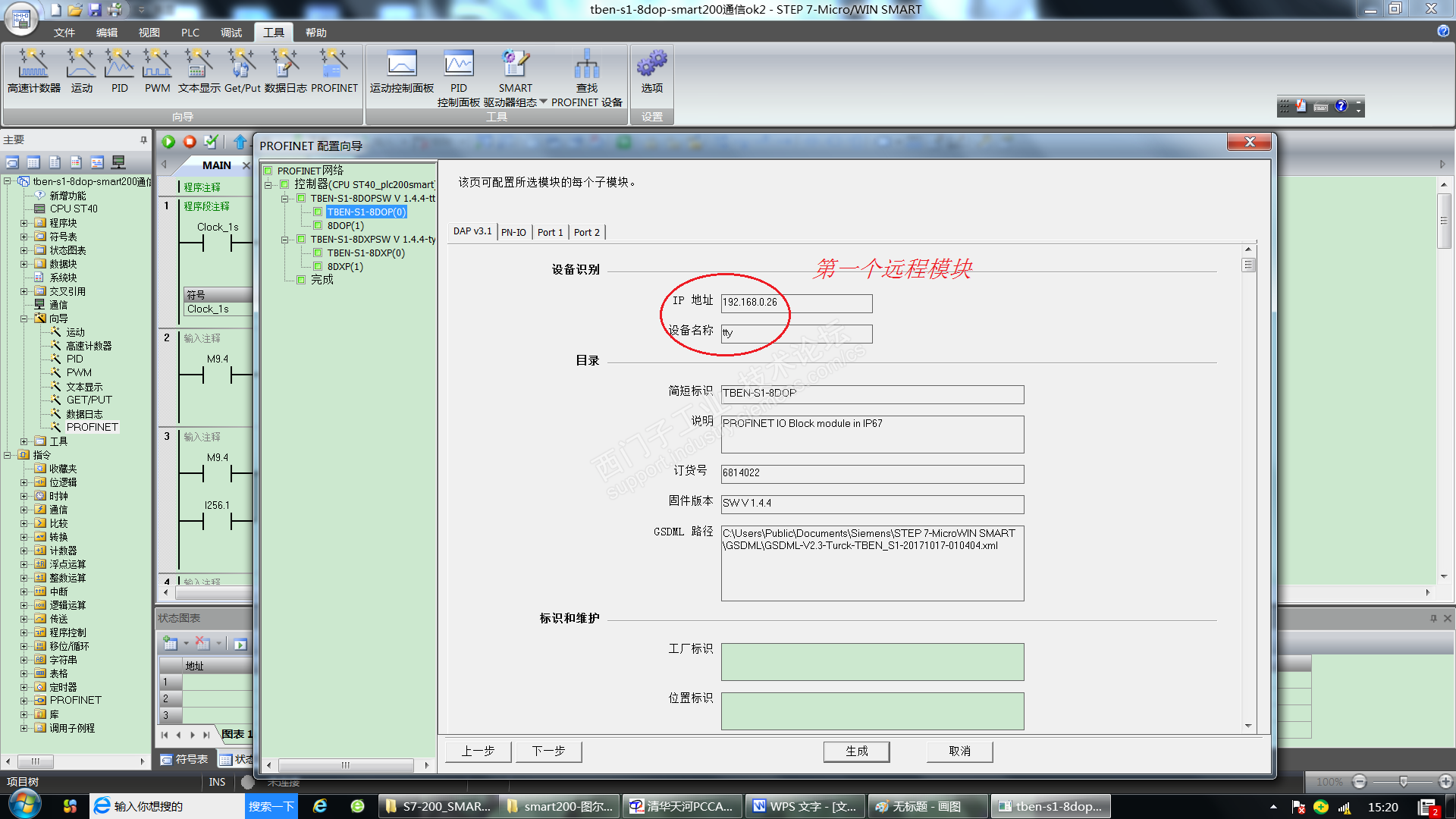Viewport: 1456px width, 819px height.
Task: Collapse the TBEN-S1-8DXPSW V 1.4.4 node
Action: [285, 240]
